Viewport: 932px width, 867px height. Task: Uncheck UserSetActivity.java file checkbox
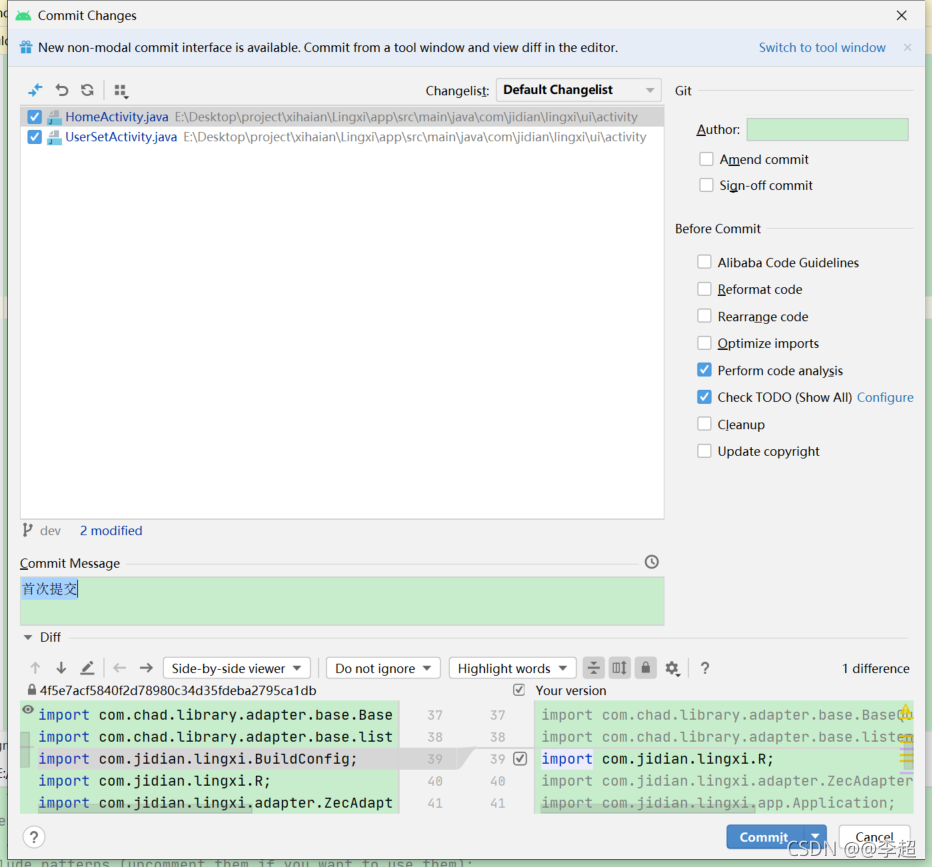(34, 137)
